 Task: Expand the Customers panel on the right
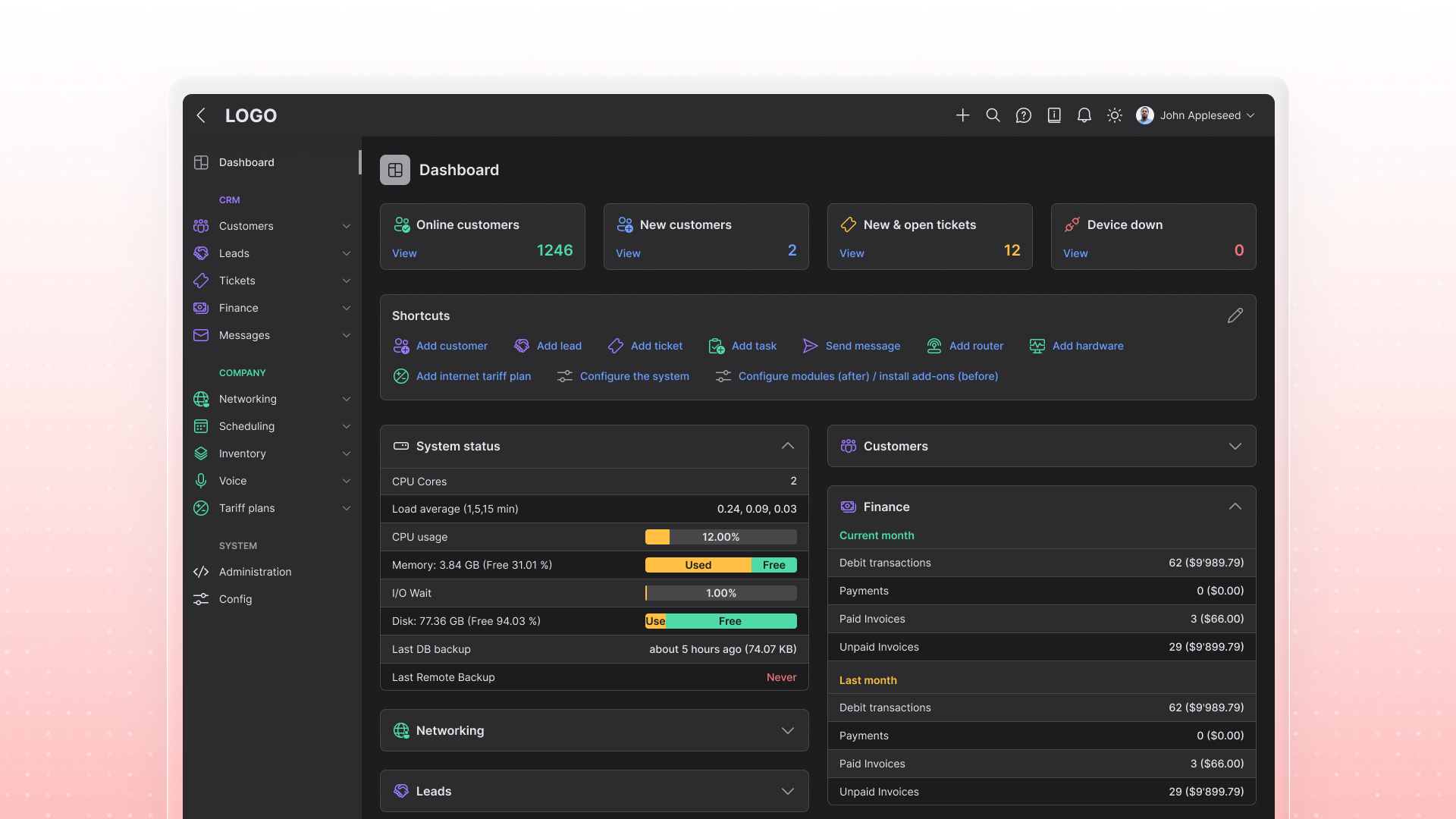coord(1235,446)
